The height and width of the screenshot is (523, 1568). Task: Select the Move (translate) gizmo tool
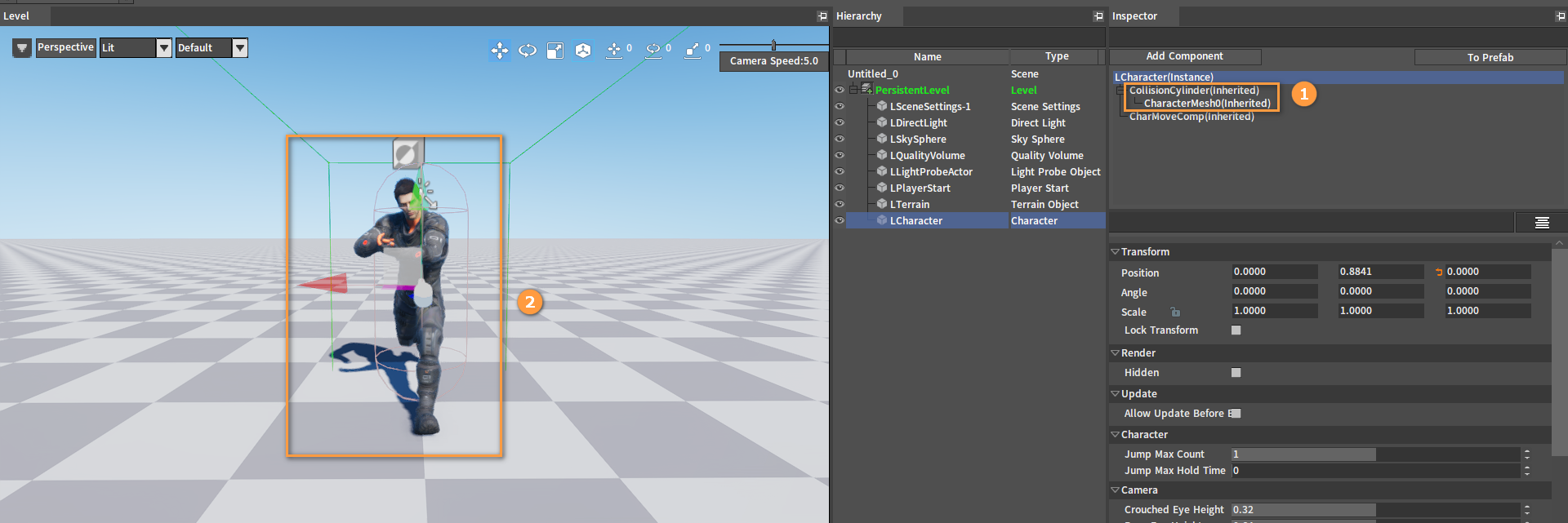[499, 51]
